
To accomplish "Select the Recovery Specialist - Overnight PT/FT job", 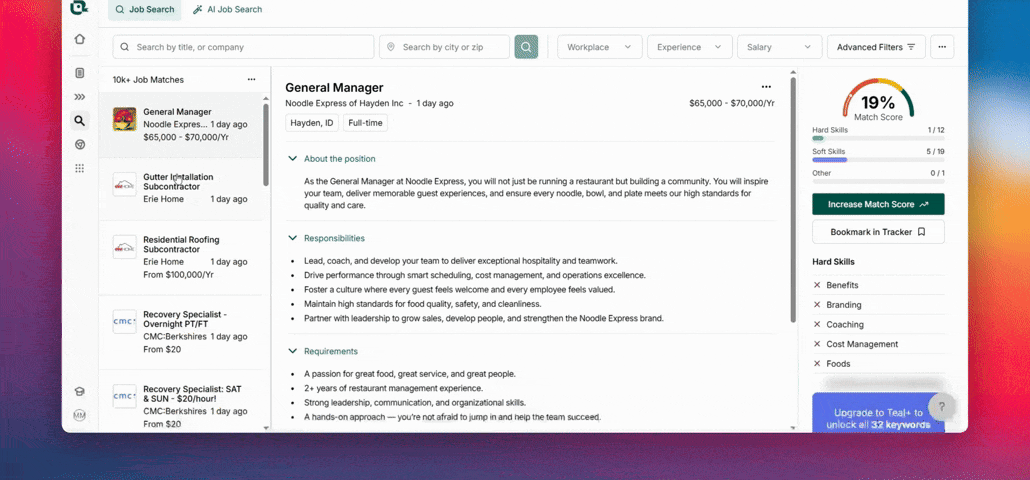I will click(x=181, y=332).
